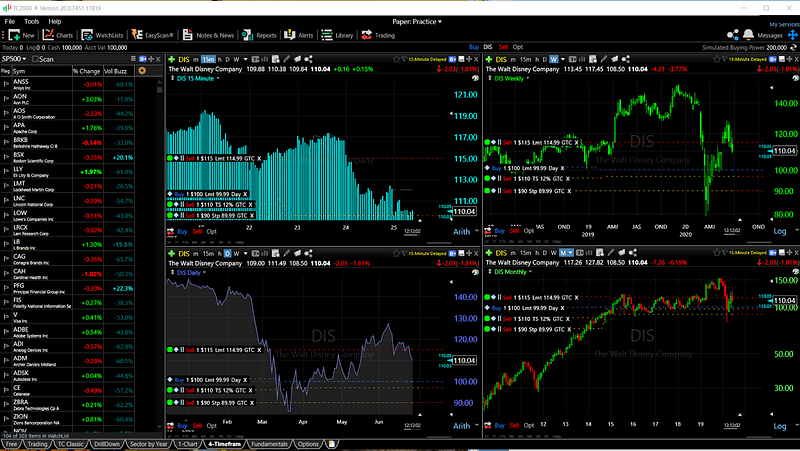Open the color palette icon on the weekly chart

pos(795,79)
